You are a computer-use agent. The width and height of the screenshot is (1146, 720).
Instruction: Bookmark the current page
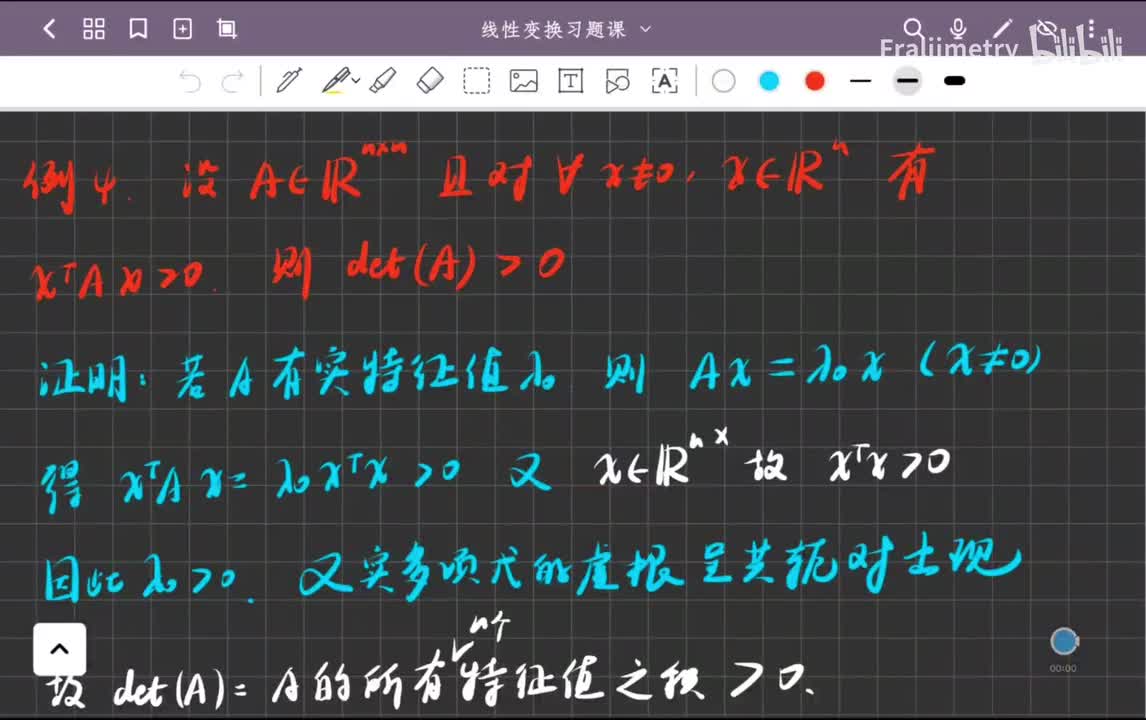[x=138, y=29]
